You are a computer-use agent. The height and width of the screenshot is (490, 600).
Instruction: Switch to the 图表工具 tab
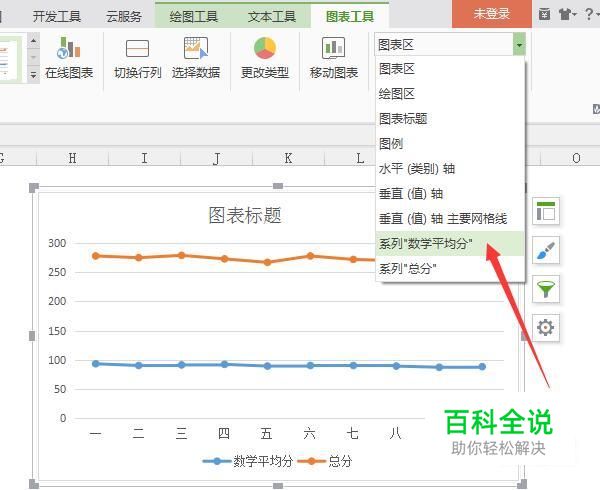click(350, 16)
